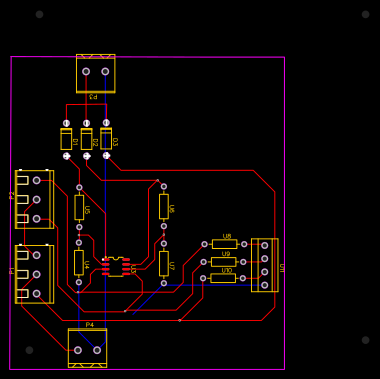The width and height of the screenshot is (380, 379).
Task: Pick the D3 diode component
Action: coord(106,139)
